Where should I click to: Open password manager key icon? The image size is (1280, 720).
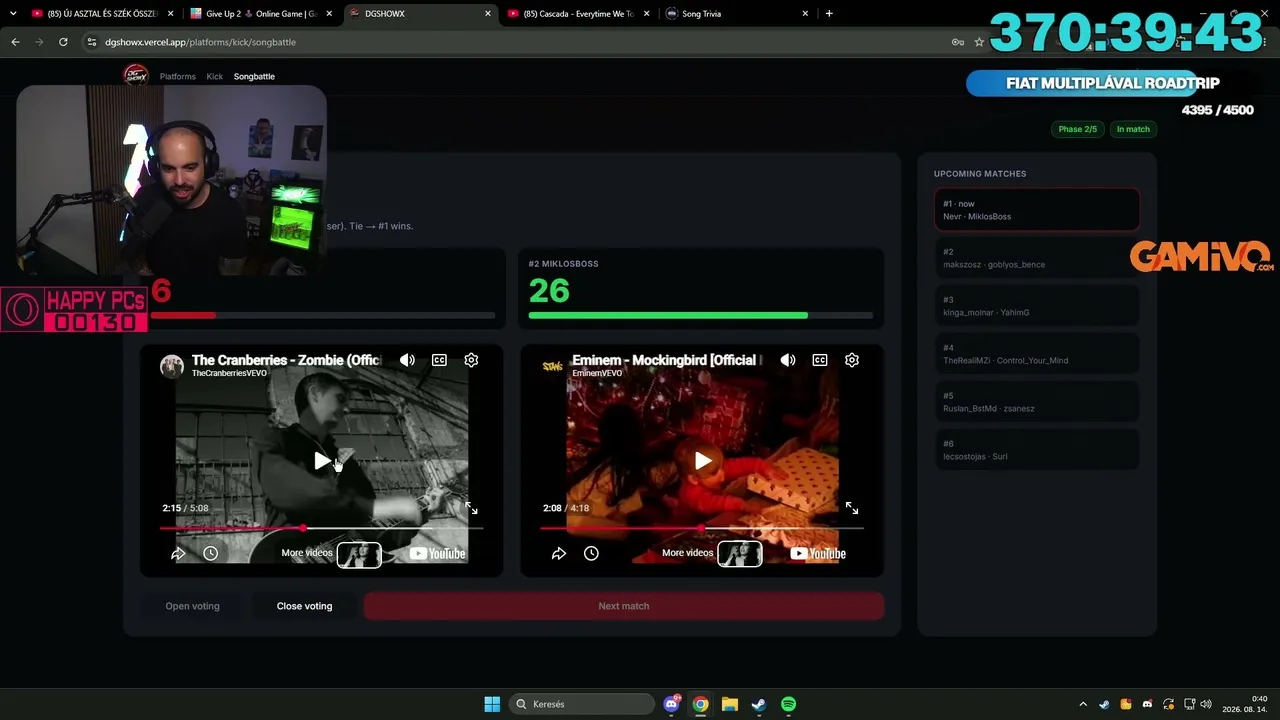pyautogui.click(x=957, y=42)
